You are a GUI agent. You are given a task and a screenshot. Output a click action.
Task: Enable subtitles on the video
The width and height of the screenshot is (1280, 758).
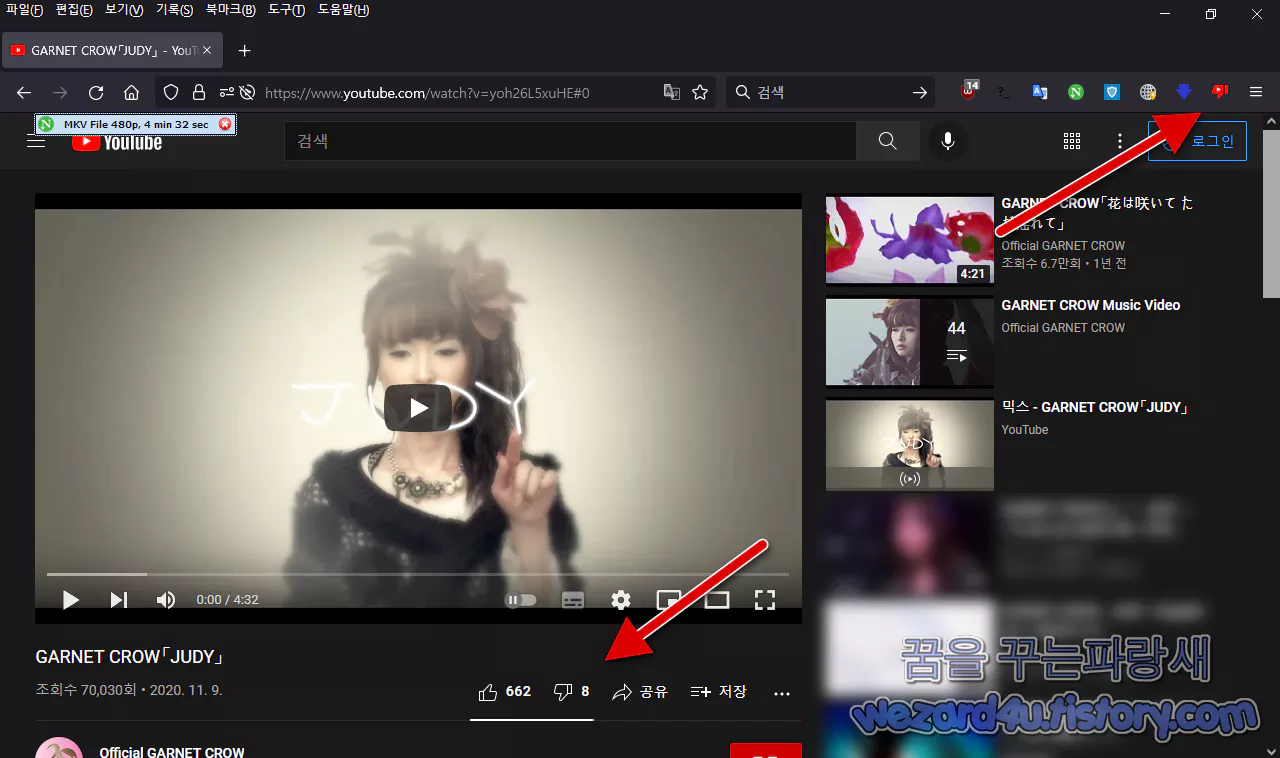point(573,599)
